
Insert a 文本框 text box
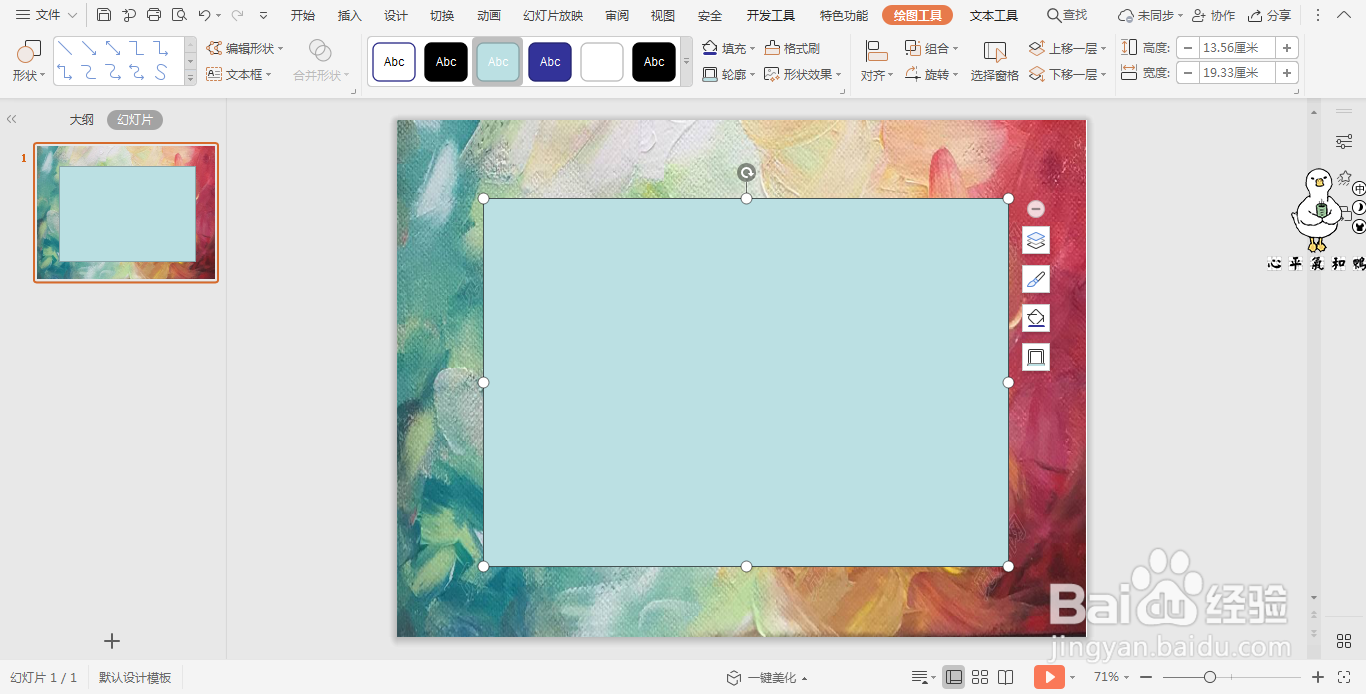click(239, 74)
